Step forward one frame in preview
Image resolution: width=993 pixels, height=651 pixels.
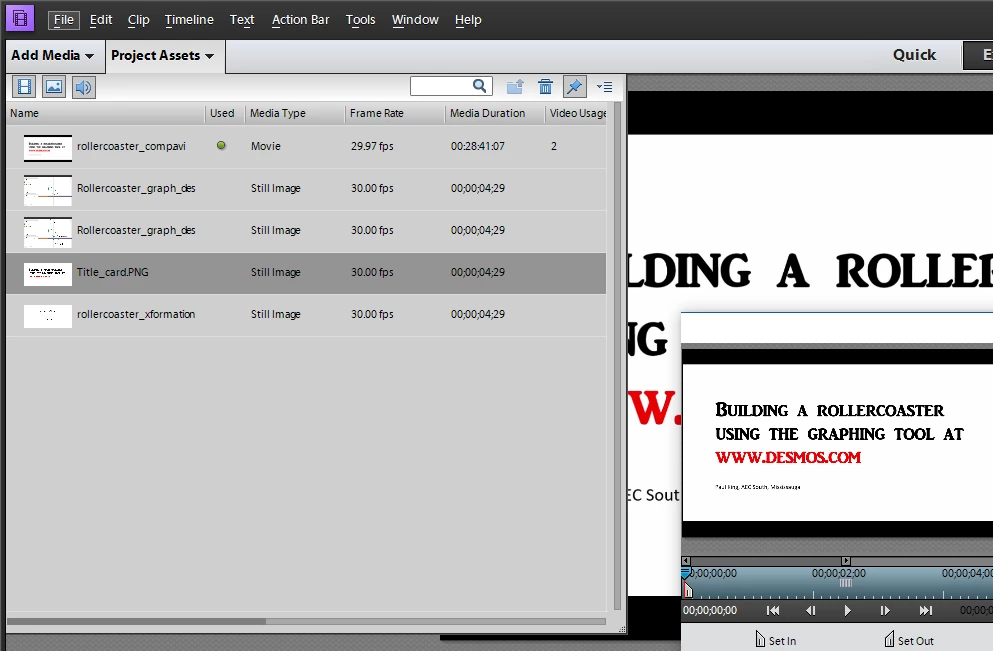[x=885, y=610]
